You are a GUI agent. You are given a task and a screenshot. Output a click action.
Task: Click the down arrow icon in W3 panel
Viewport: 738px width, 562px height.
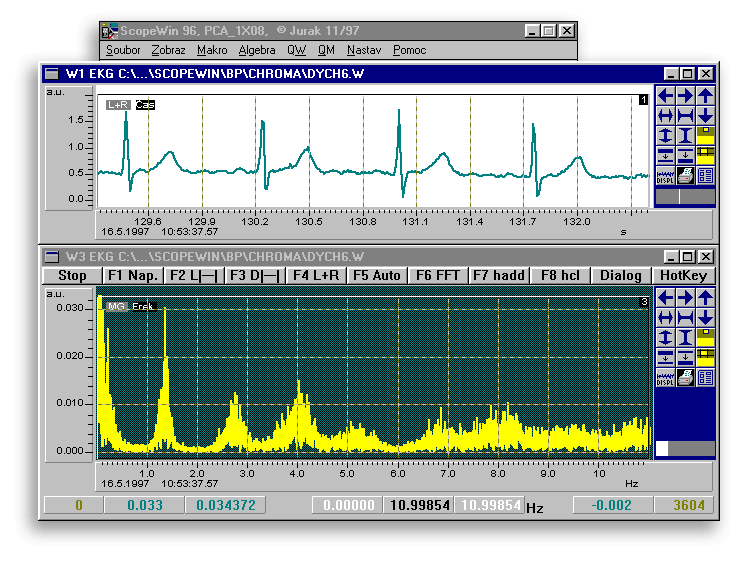click(x=705, y=318)
